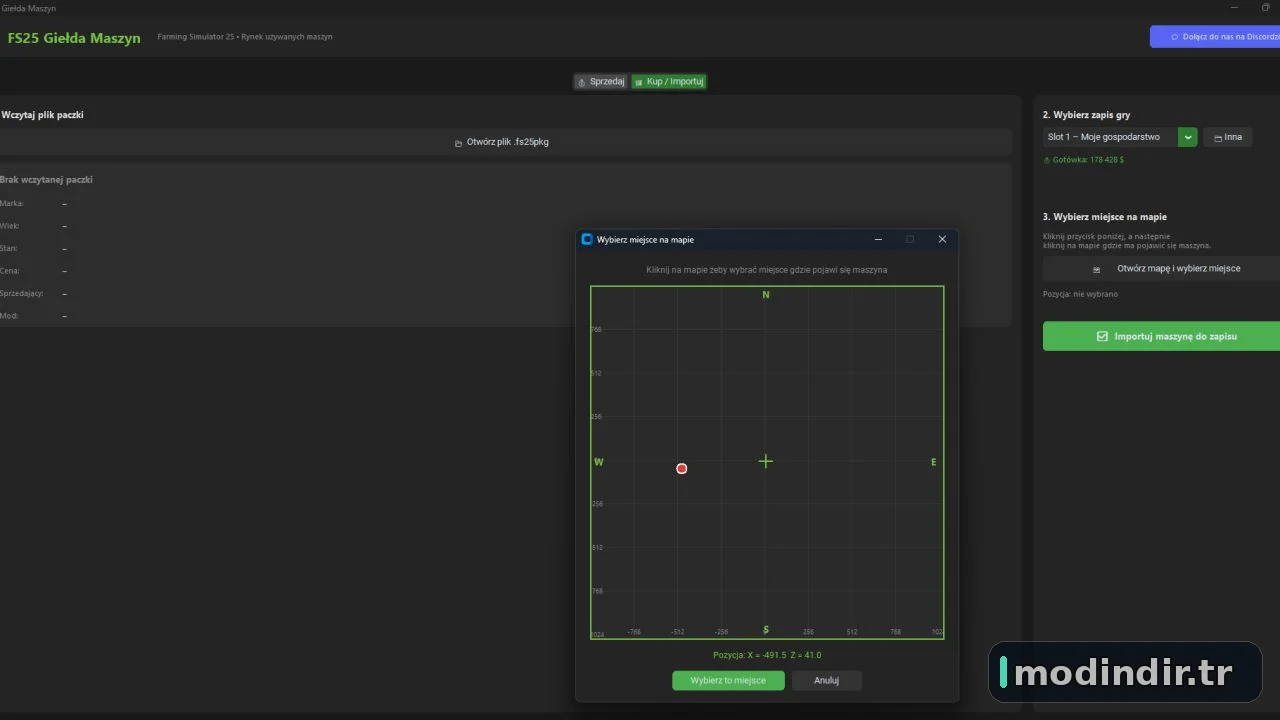Click the FS25 Giełda Maszyn logo title
This screenshot has height=720, width=1280.
[74, 38]
